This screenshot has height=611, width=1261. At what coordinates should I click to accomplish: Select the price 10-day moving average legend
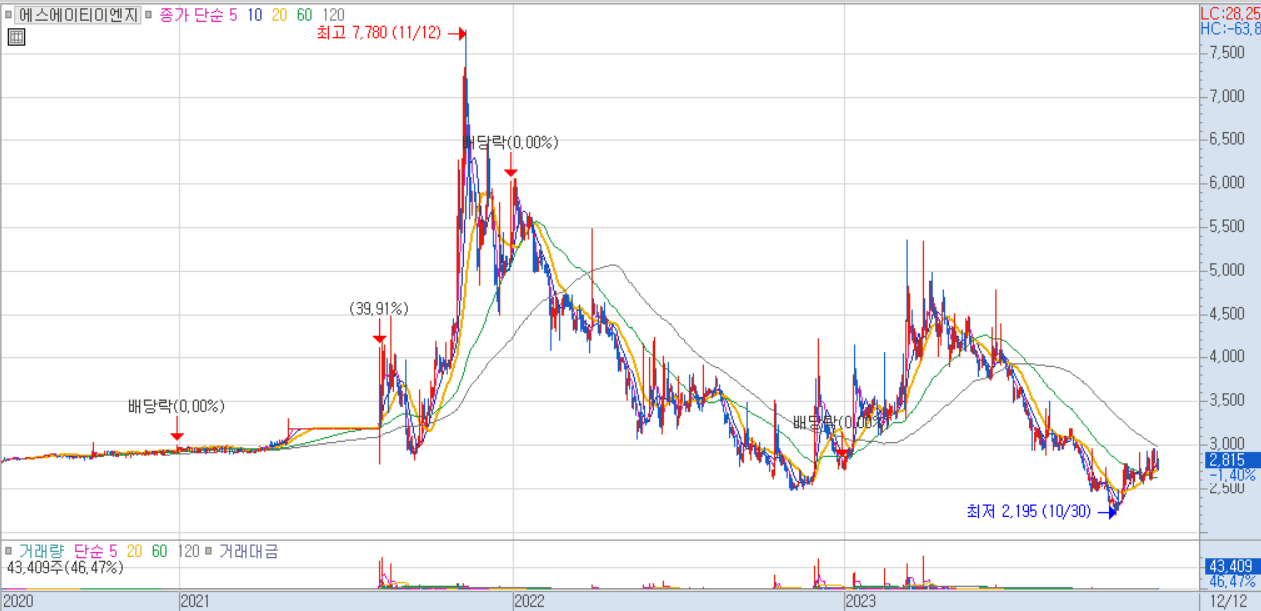pyautogui.click(x=254, y=16)
